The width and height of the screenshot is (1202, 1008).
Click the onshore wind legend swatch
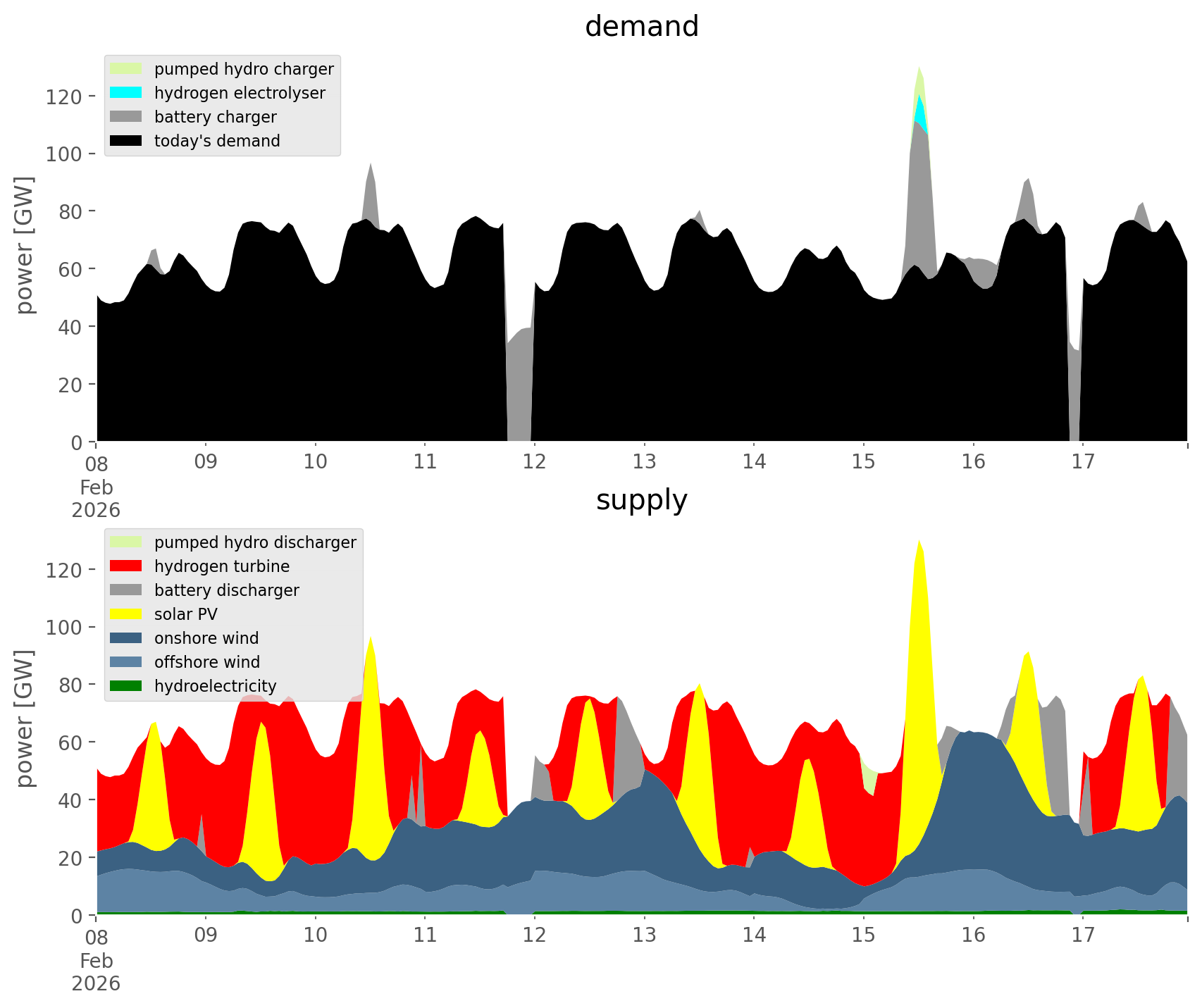(x=126, y=638)
